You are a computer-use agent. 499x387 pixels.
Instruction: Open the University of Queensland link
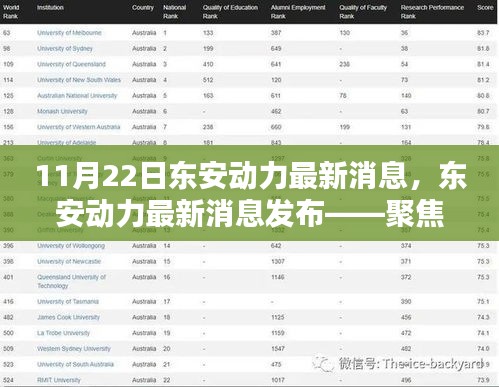71,64
